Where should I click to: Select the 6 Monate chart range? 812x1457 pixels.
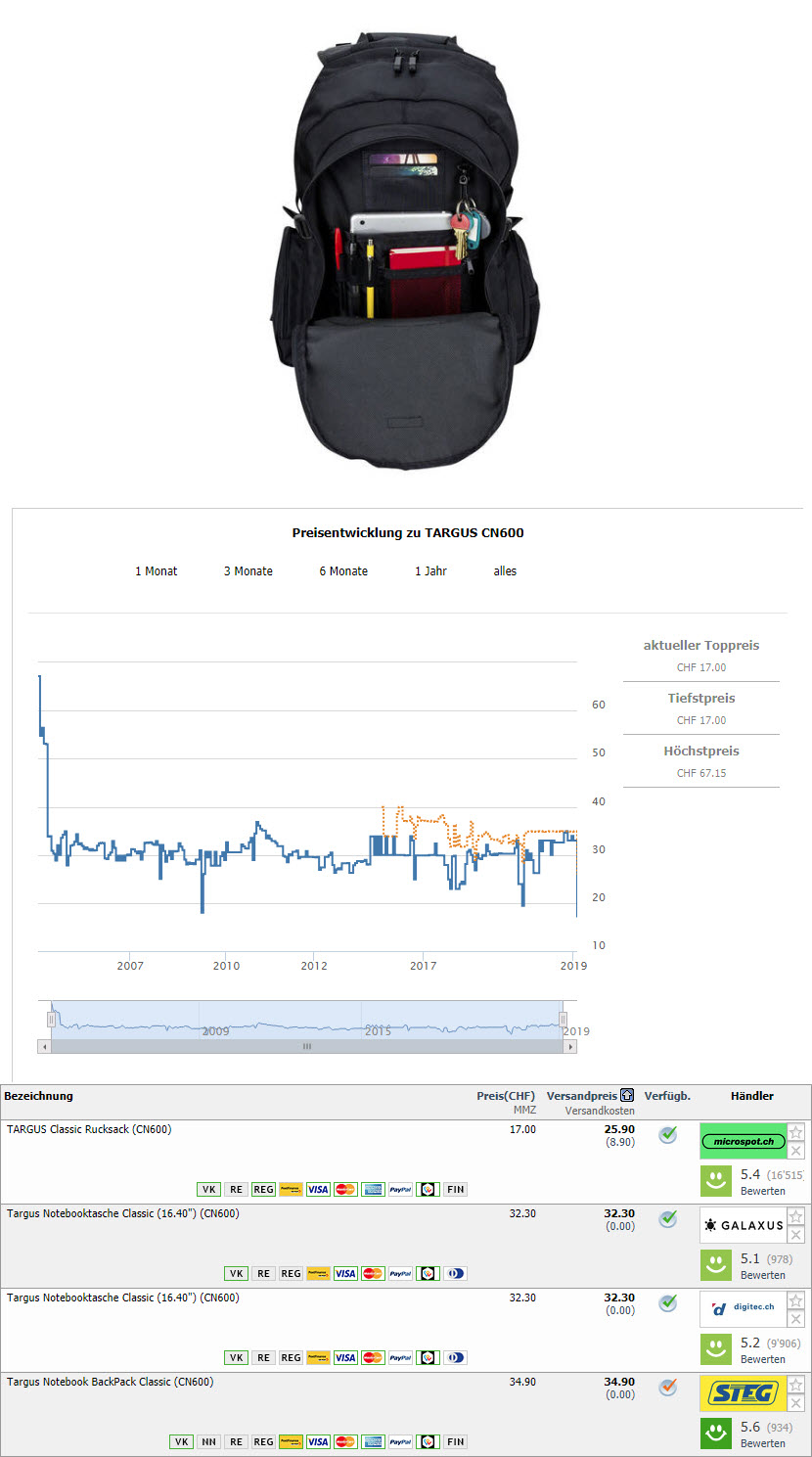343,570
